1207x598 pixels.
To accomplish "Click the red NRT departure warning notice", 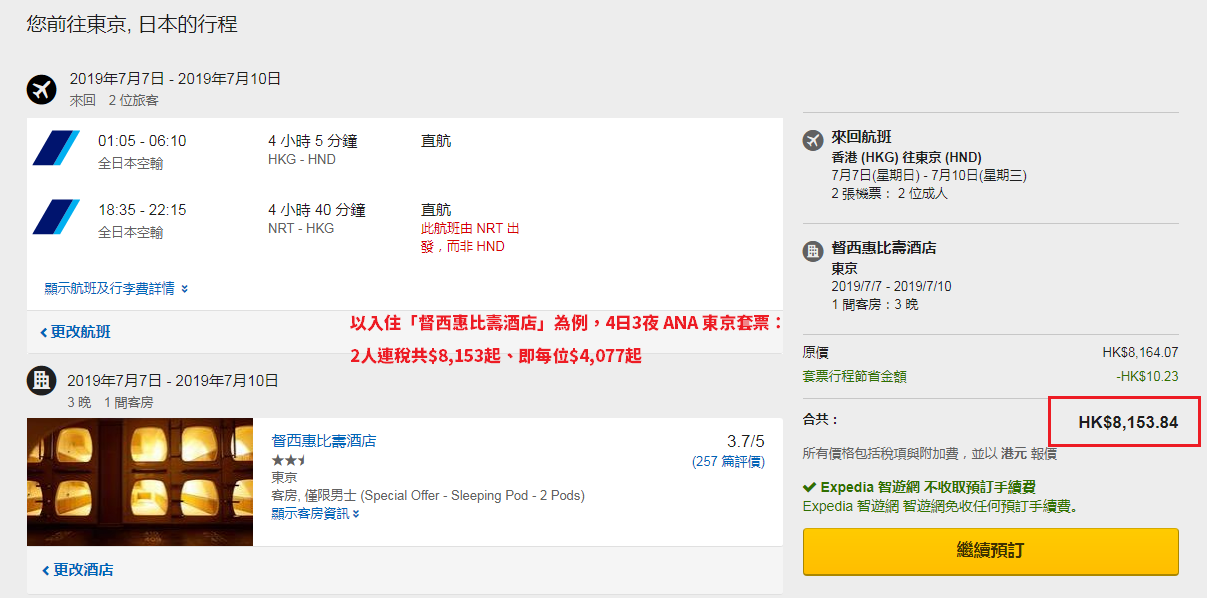I will (x=470, y=237).
